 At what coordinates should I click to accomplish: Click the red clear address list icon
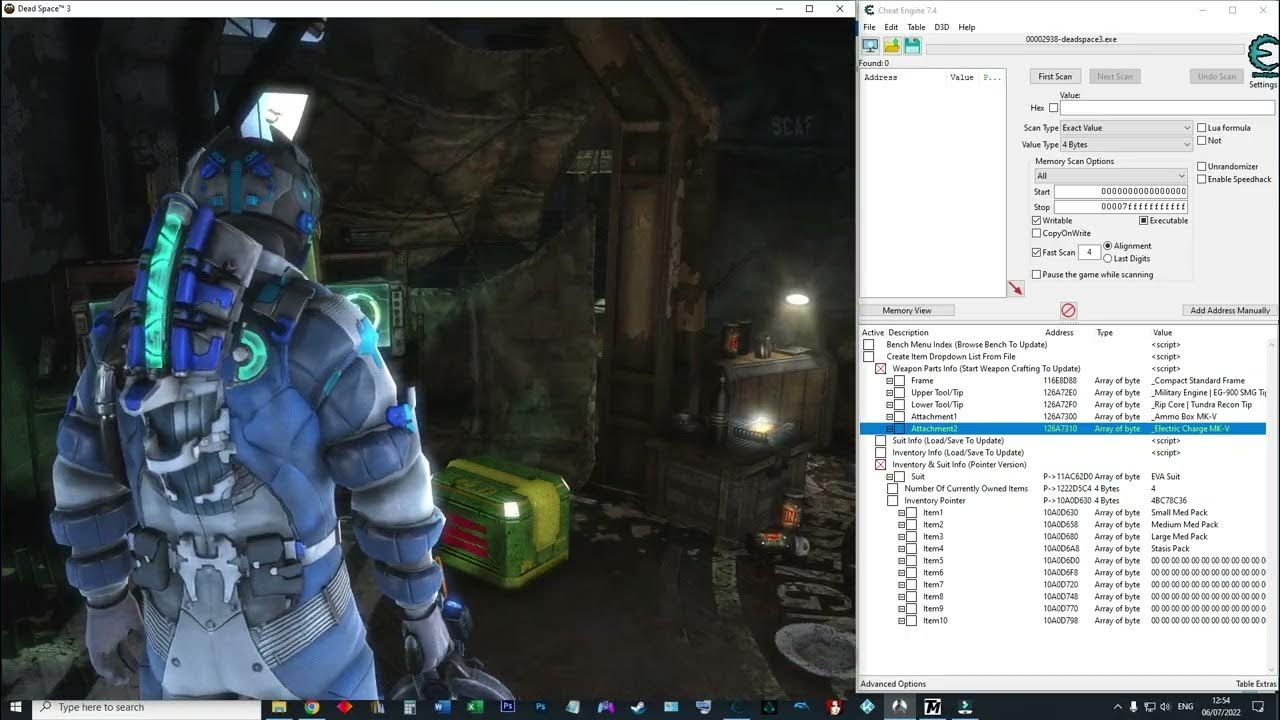click(1068, 310)
